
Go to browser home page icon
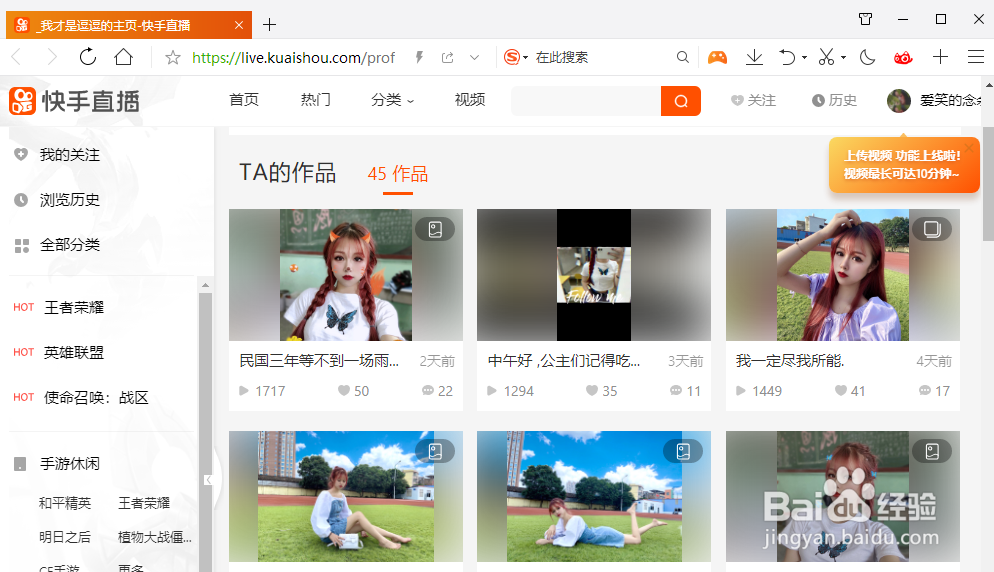(x=124, y=57)
